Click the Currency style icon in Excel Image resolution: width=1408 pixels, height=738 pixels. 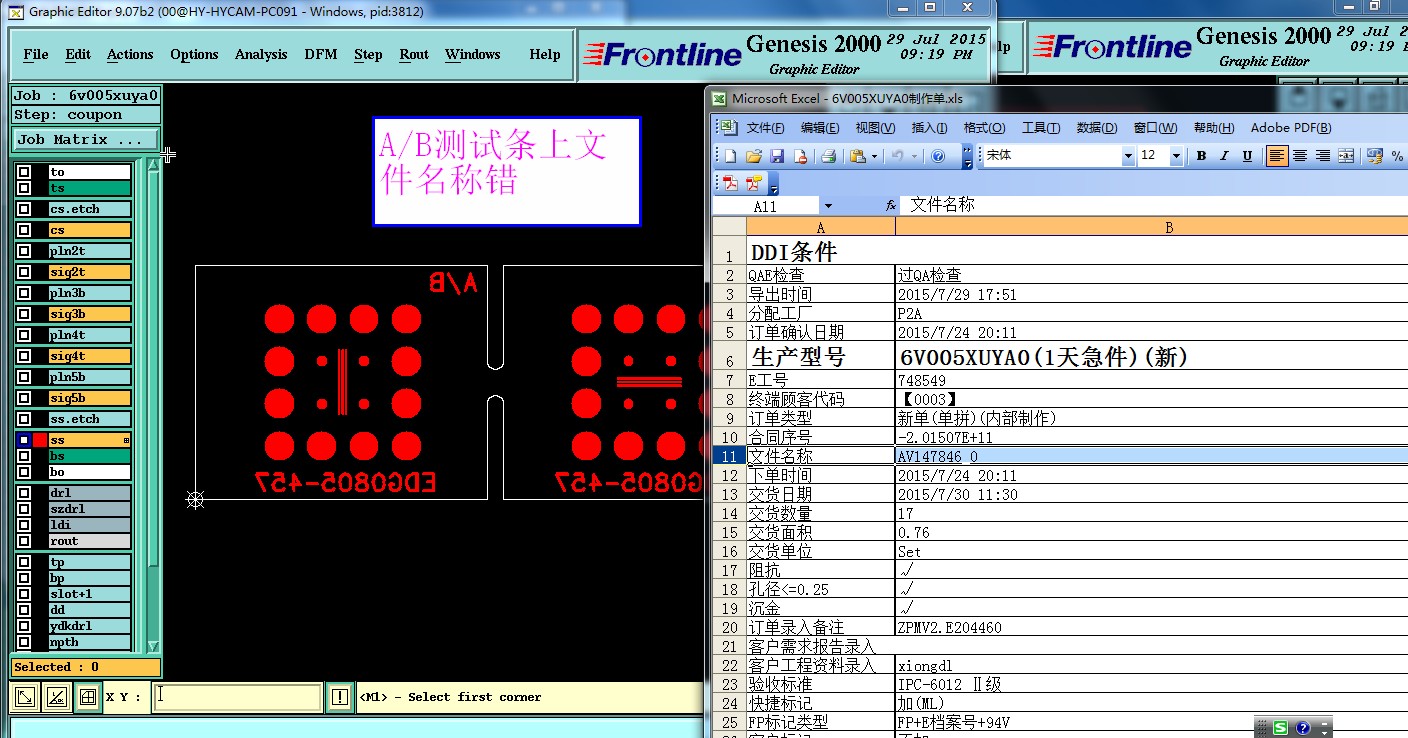click(1375, 156)
